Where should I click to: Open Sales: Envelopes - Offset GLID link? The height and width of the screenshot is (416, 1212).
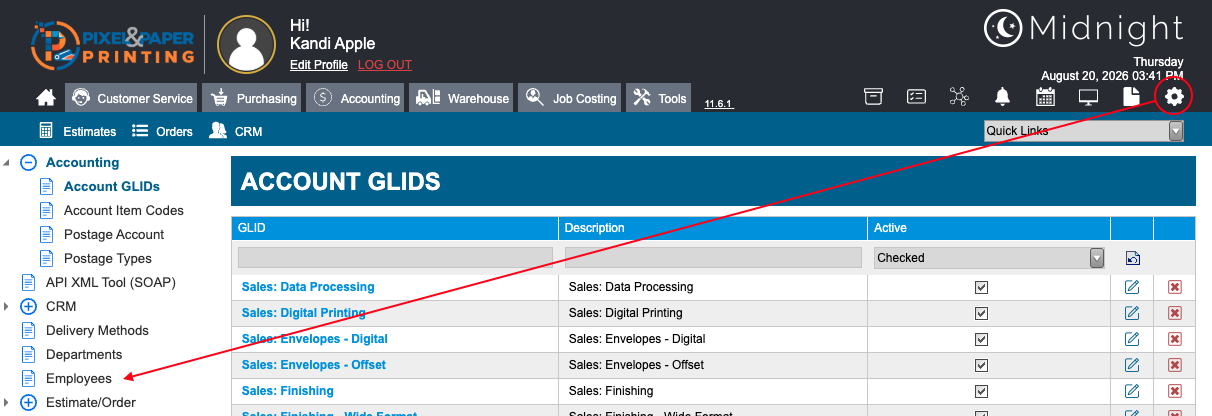point(314,365)
